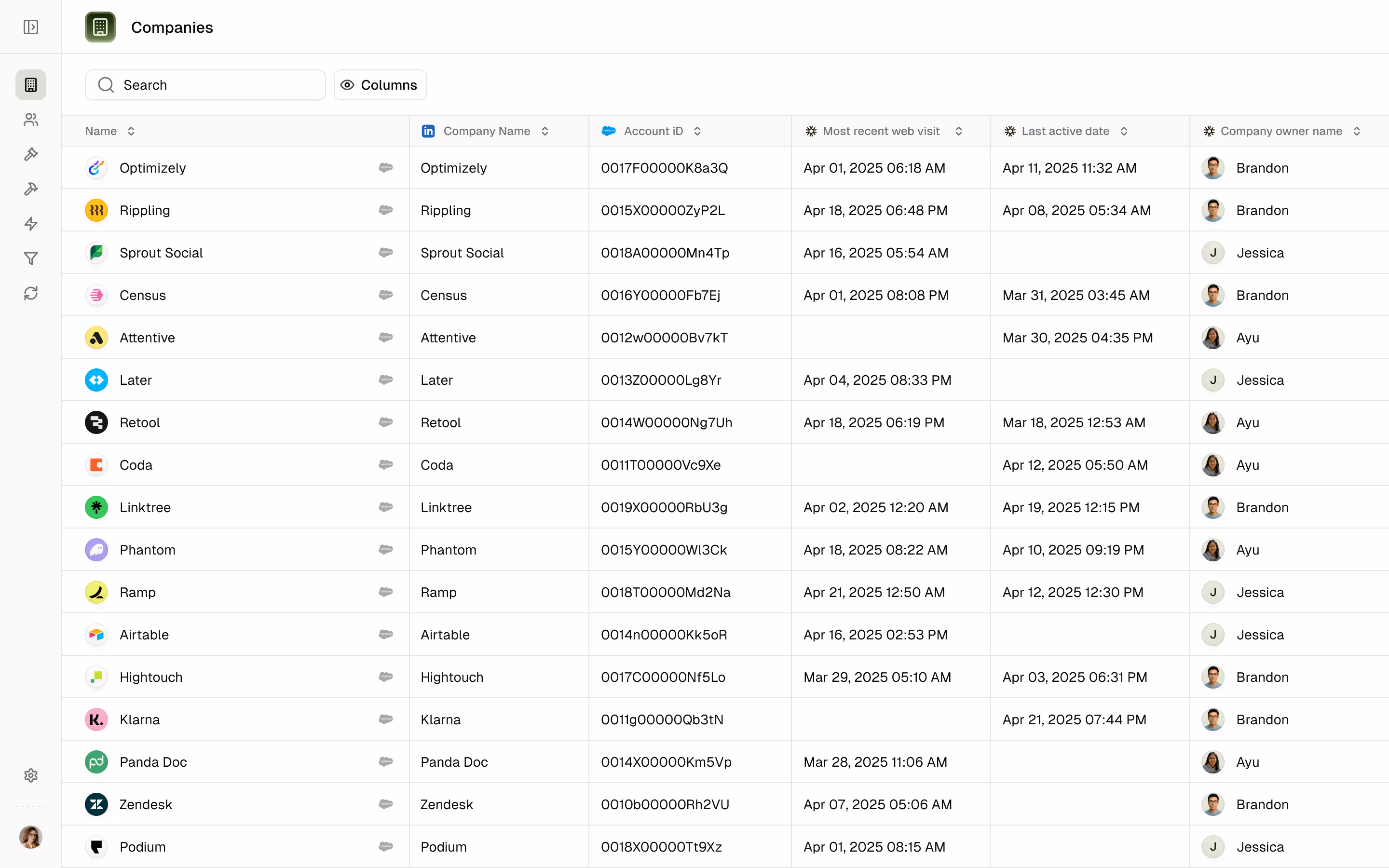1389x868 pixels.
Task: Click the Attentive logo icon
Action: 96,338
